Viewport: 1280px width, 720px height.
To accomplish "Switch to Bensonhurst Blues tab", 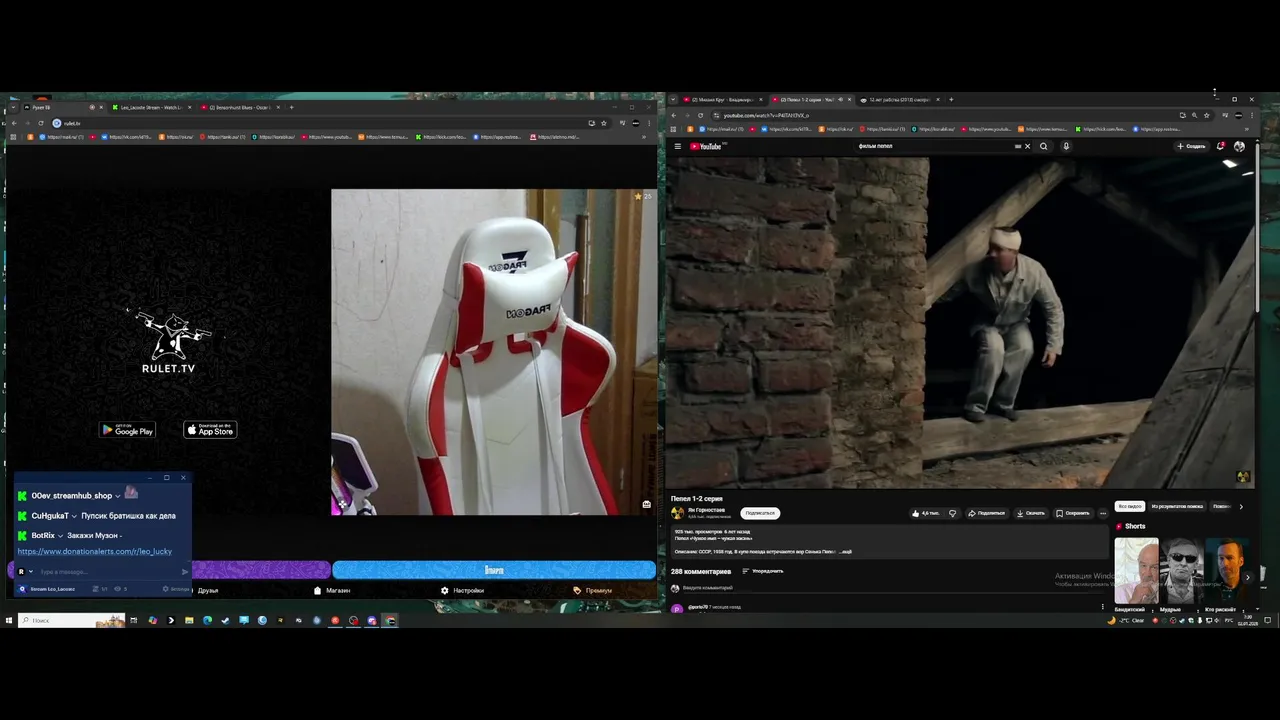I will 240,107.
